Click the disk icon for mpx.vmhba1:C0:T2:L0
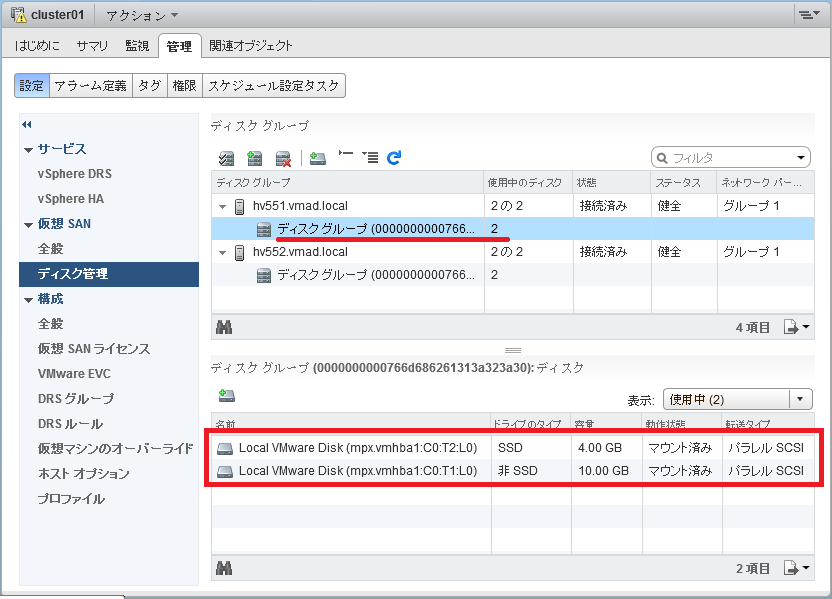Image resolution: width=832 pixels, height=599 pixels. coord(225,449)
